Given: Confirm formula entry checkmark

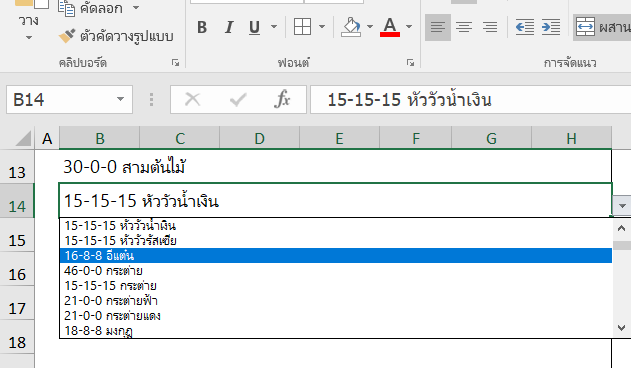Looking at the screenshot, I should (x=238, y=99).
